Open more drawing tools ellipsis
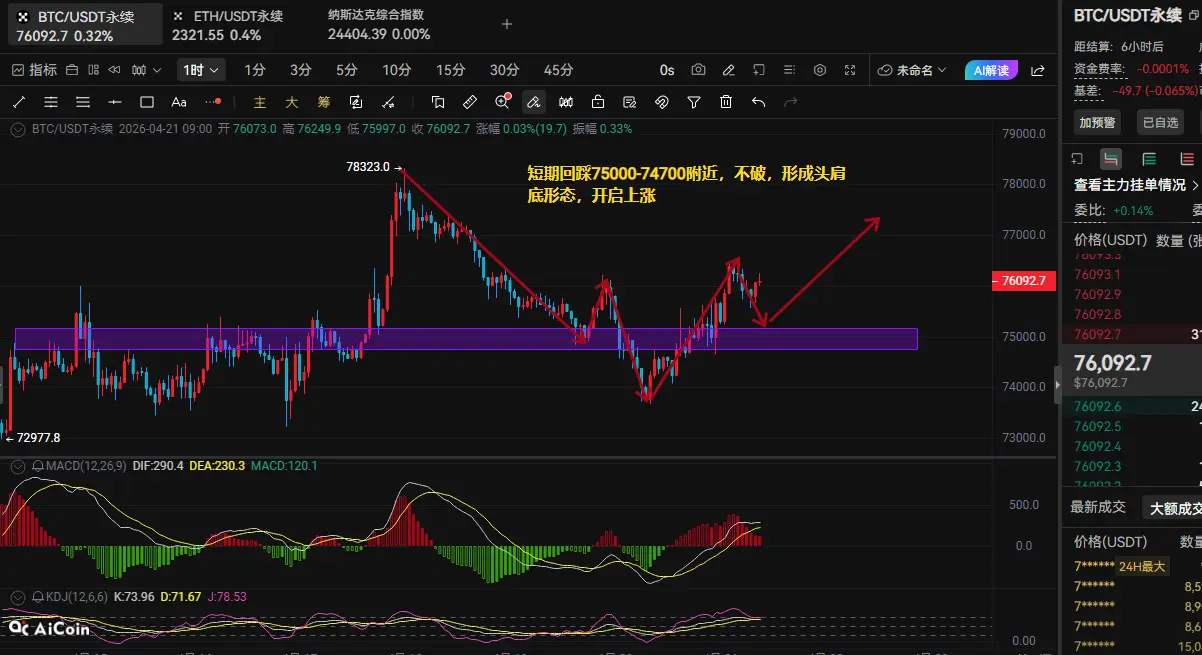The width and height of the screenshot is (1202, 655). click(x=212, y=101)
